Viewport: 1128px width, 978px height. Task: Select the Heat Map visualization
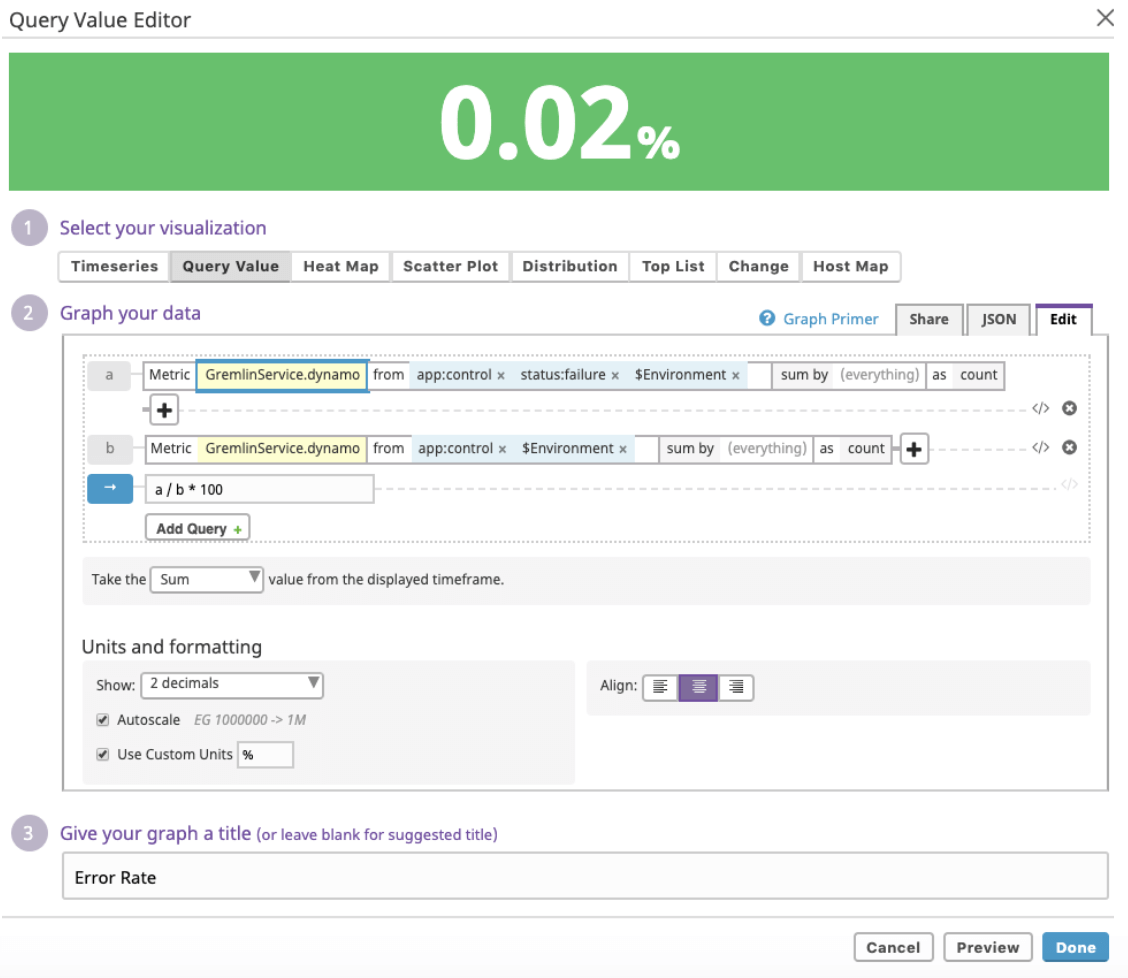pos(341,266)
